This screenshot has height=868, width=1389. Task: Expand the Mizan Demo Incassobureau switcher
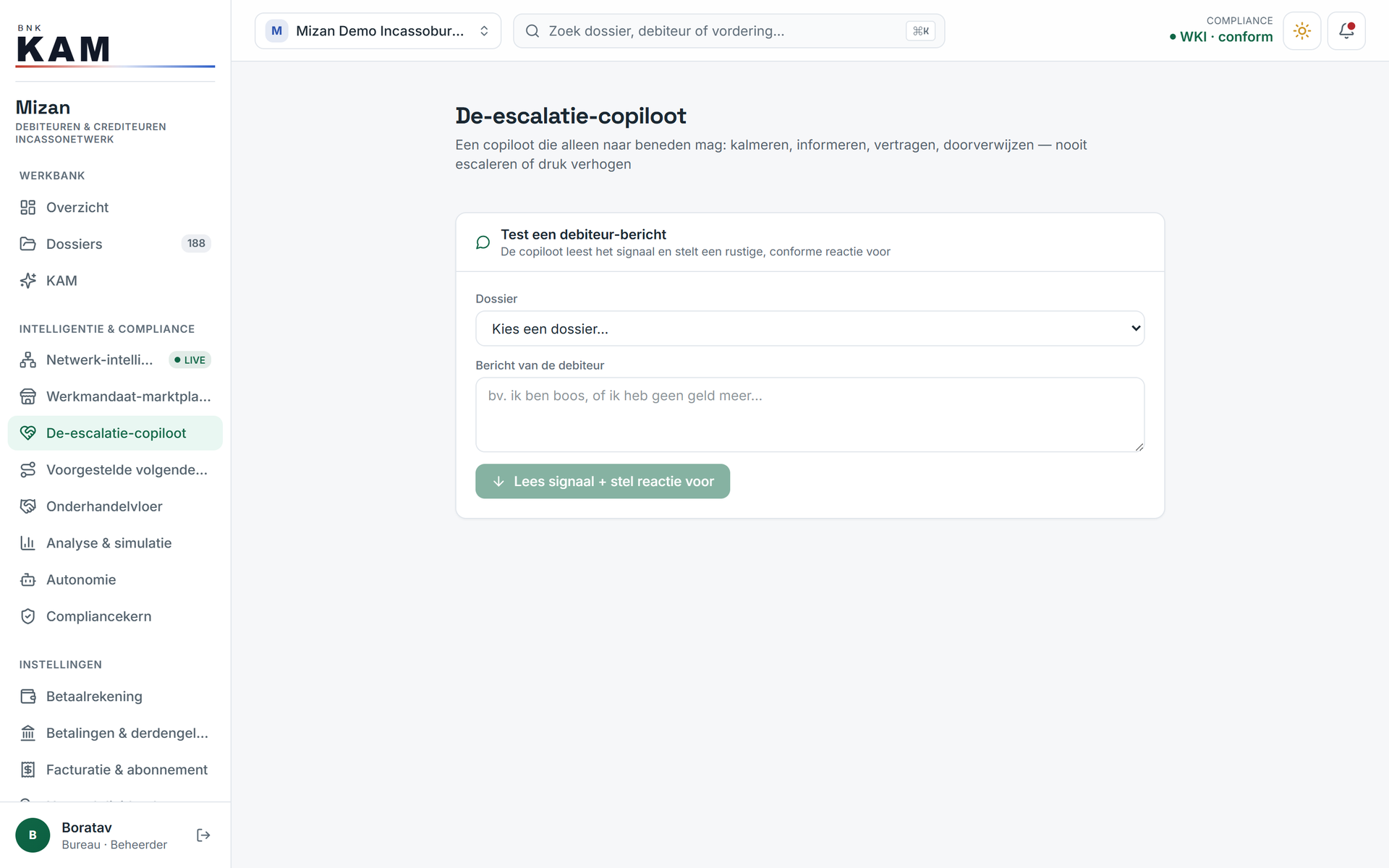(378, 31)
